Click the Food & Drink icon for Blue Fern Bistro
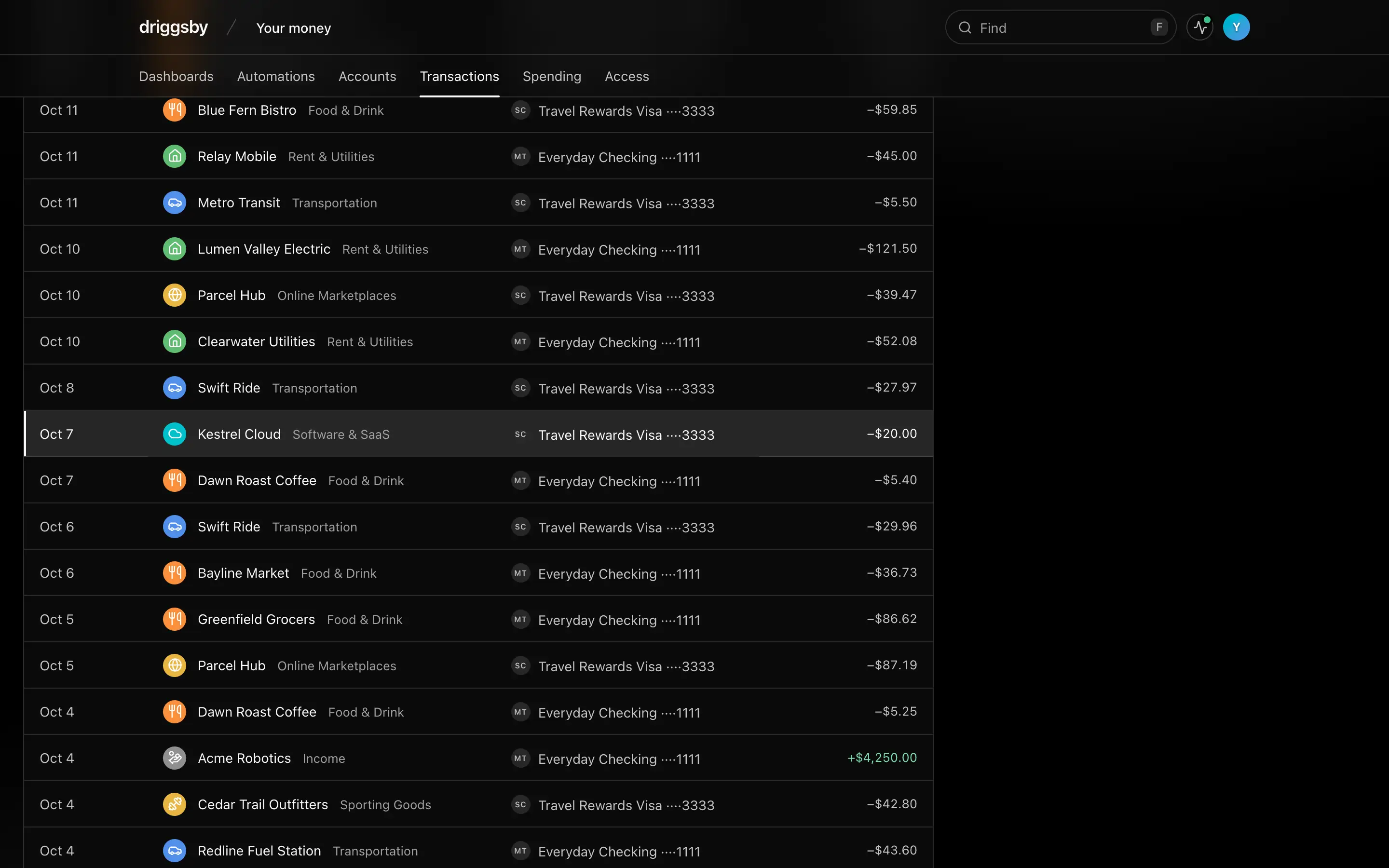The width and height of the screenshot is (1389, 868). (x=175, y=110)
